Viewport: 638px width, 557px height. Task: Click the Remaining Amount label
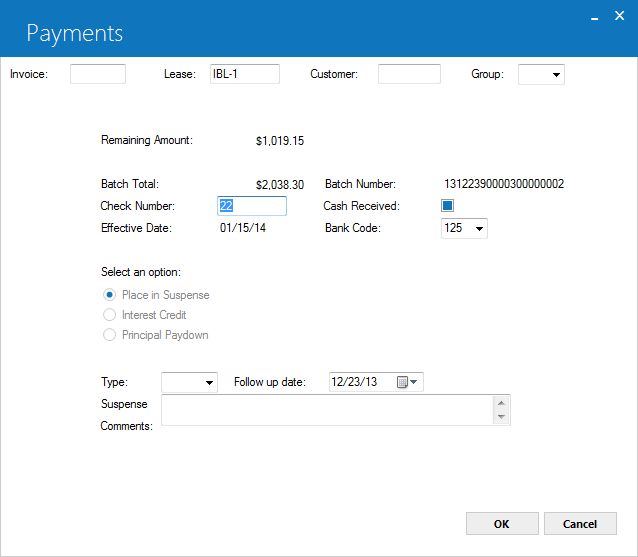[x=147, y=140]
